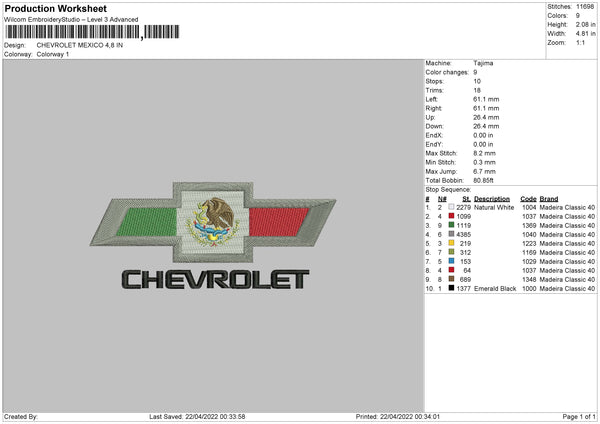This screenshot has height=424, width=600.
Task: Click the Height value '2.08 in'
Action: 585,24
